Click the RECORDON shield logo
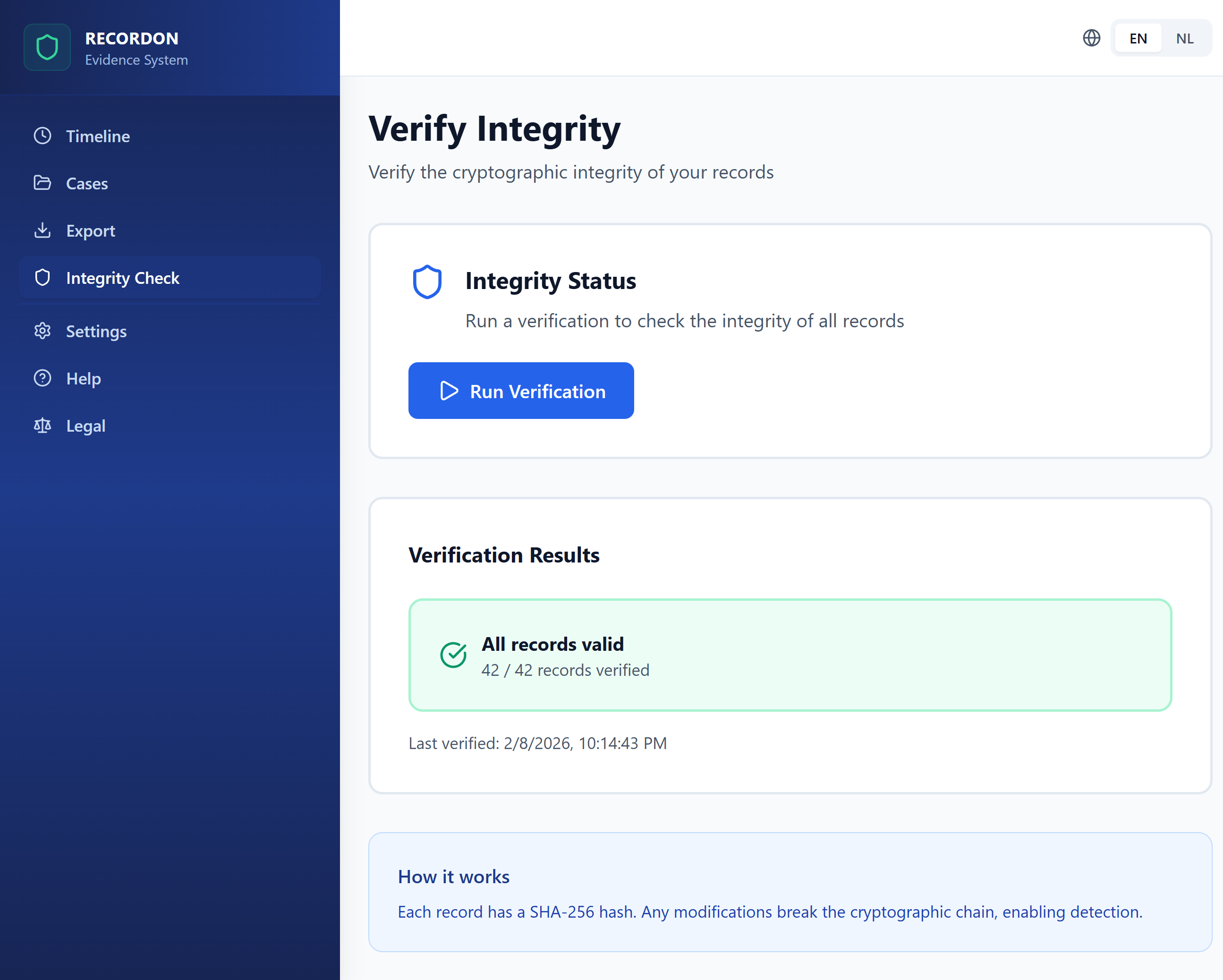The height and width of the screenshot is (980, 1223). click(x=47, y=47)
